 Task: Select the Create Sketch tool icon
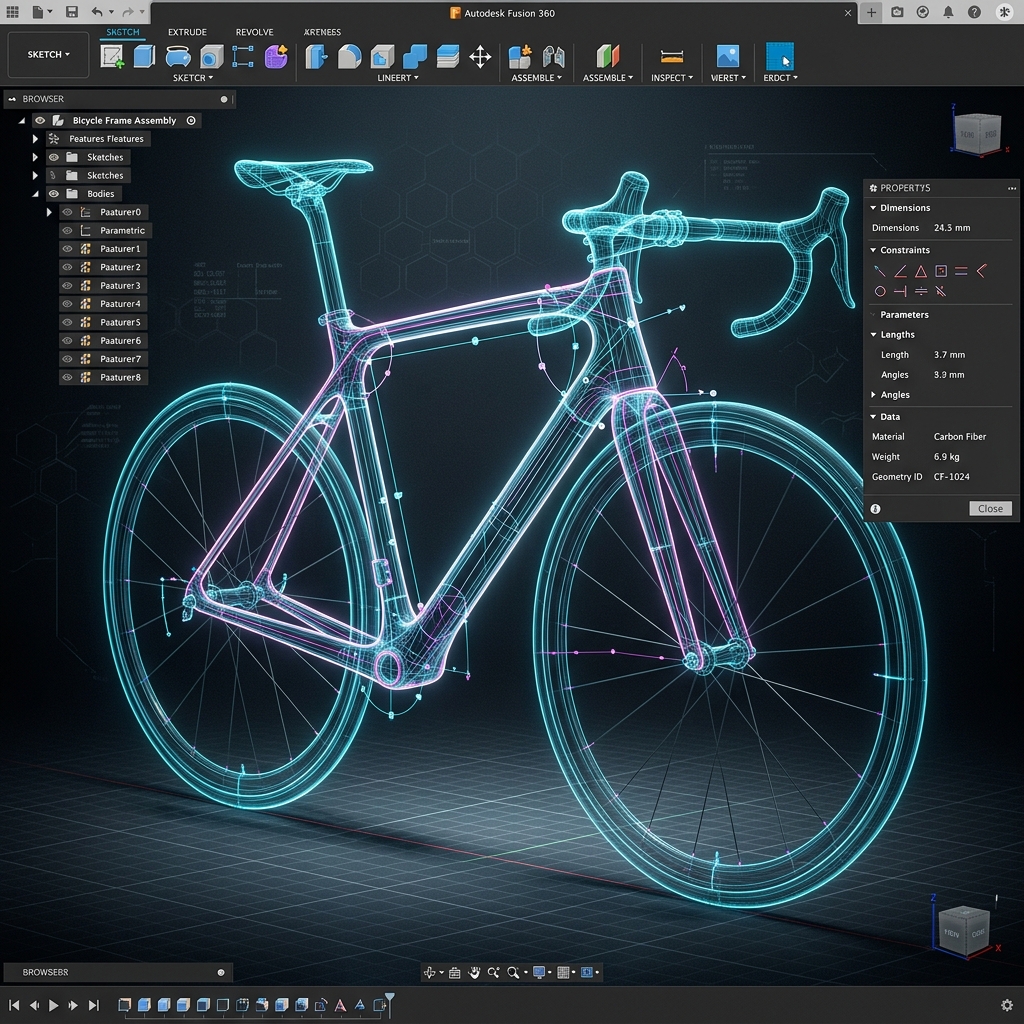(x=112, y=56)
